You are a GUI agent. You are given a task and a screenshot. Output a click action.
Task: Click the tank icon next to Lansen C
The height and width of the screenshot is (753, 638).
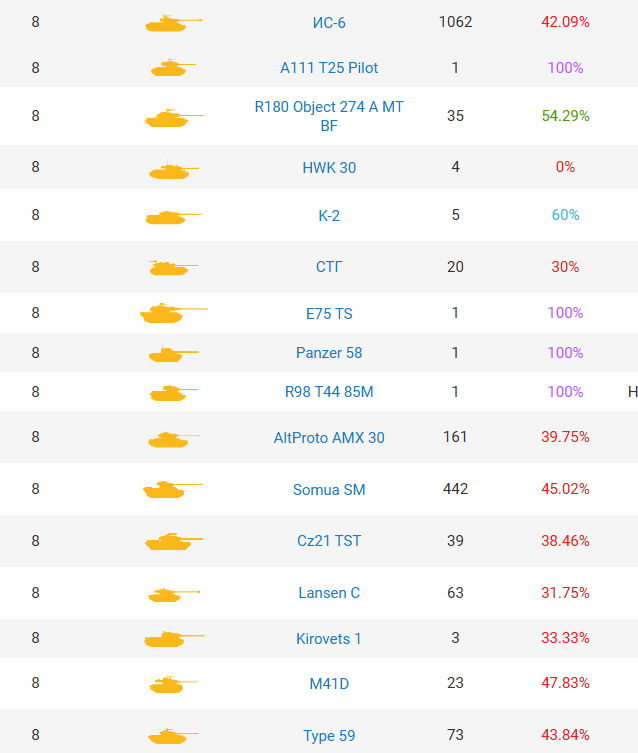[x=172, y=594]
